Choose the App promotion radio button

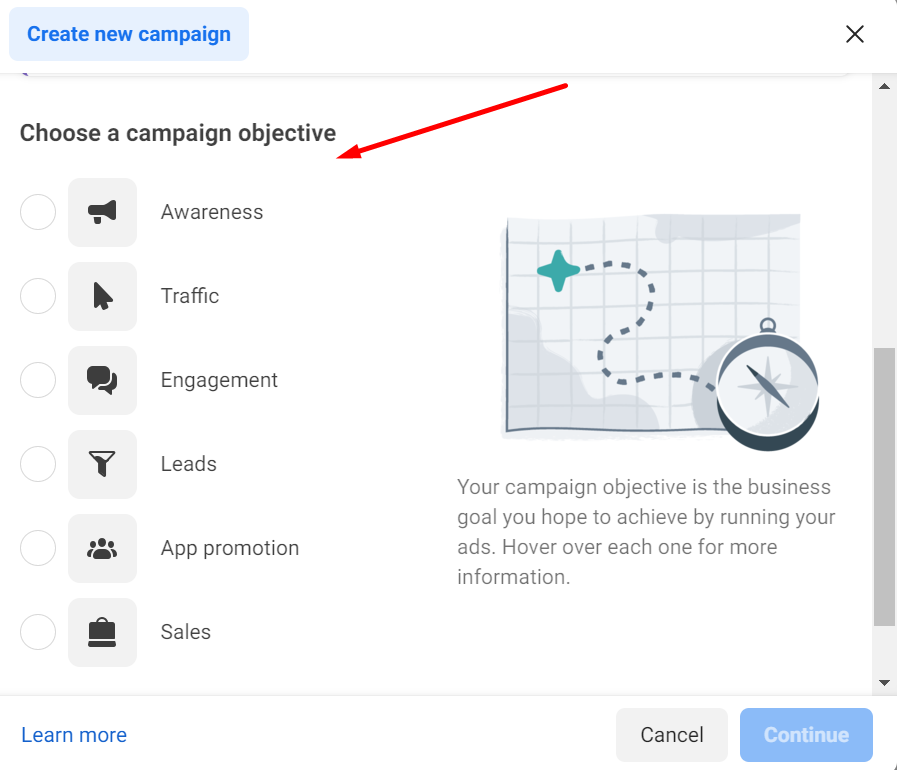click(38, 548)
